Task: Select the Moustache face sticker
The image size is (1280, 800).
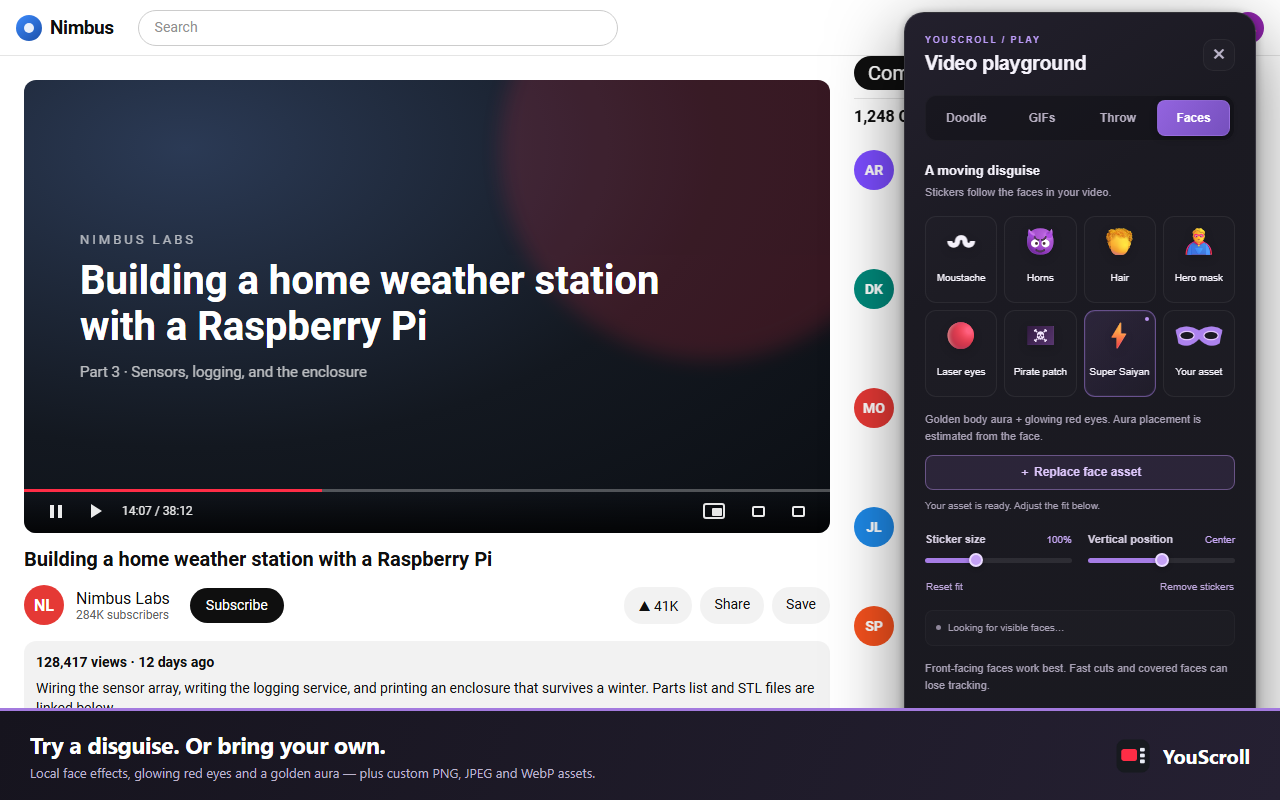Action: tap(961, 259)
